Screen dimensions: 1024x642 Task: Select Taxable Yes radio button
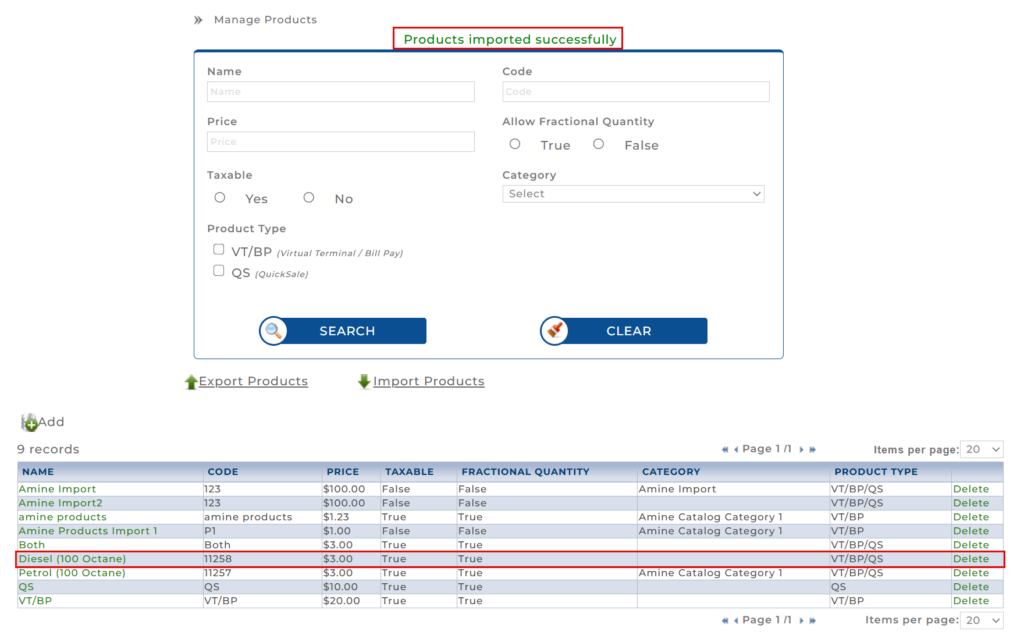click(x=220, y=198)
